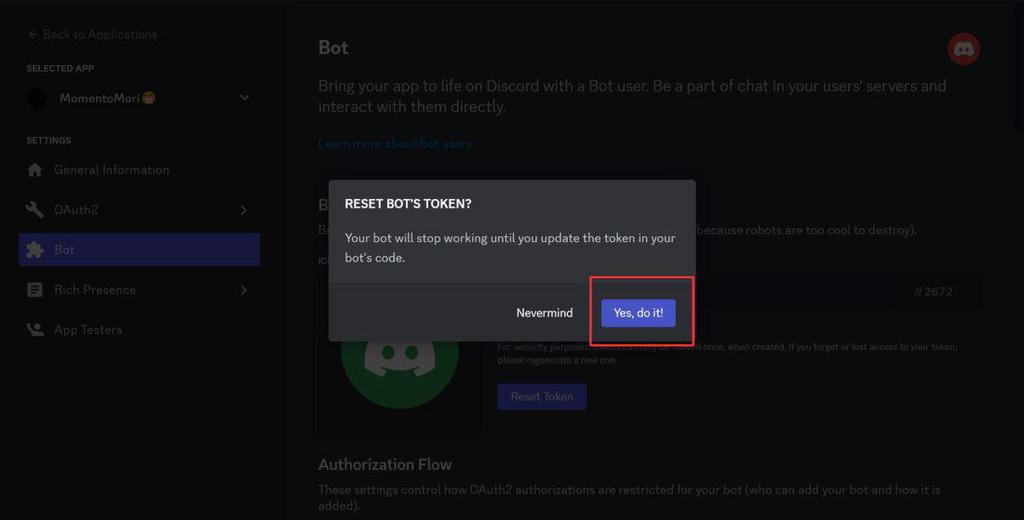This screenshot has width=1024, height=520.
Task: Click the Rich Presence document icon
Action: 35,290
